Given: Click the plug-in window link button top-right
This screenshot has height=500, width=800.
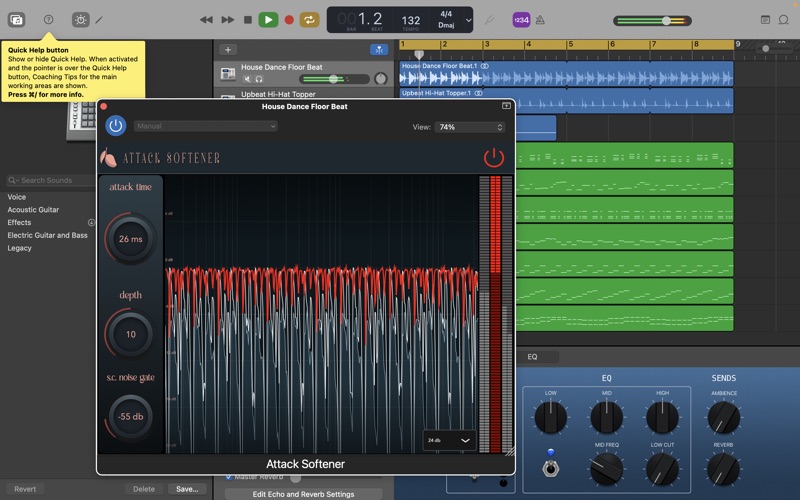Looking at the screenshot, I should pyautogui.click(x=506, y=106).
